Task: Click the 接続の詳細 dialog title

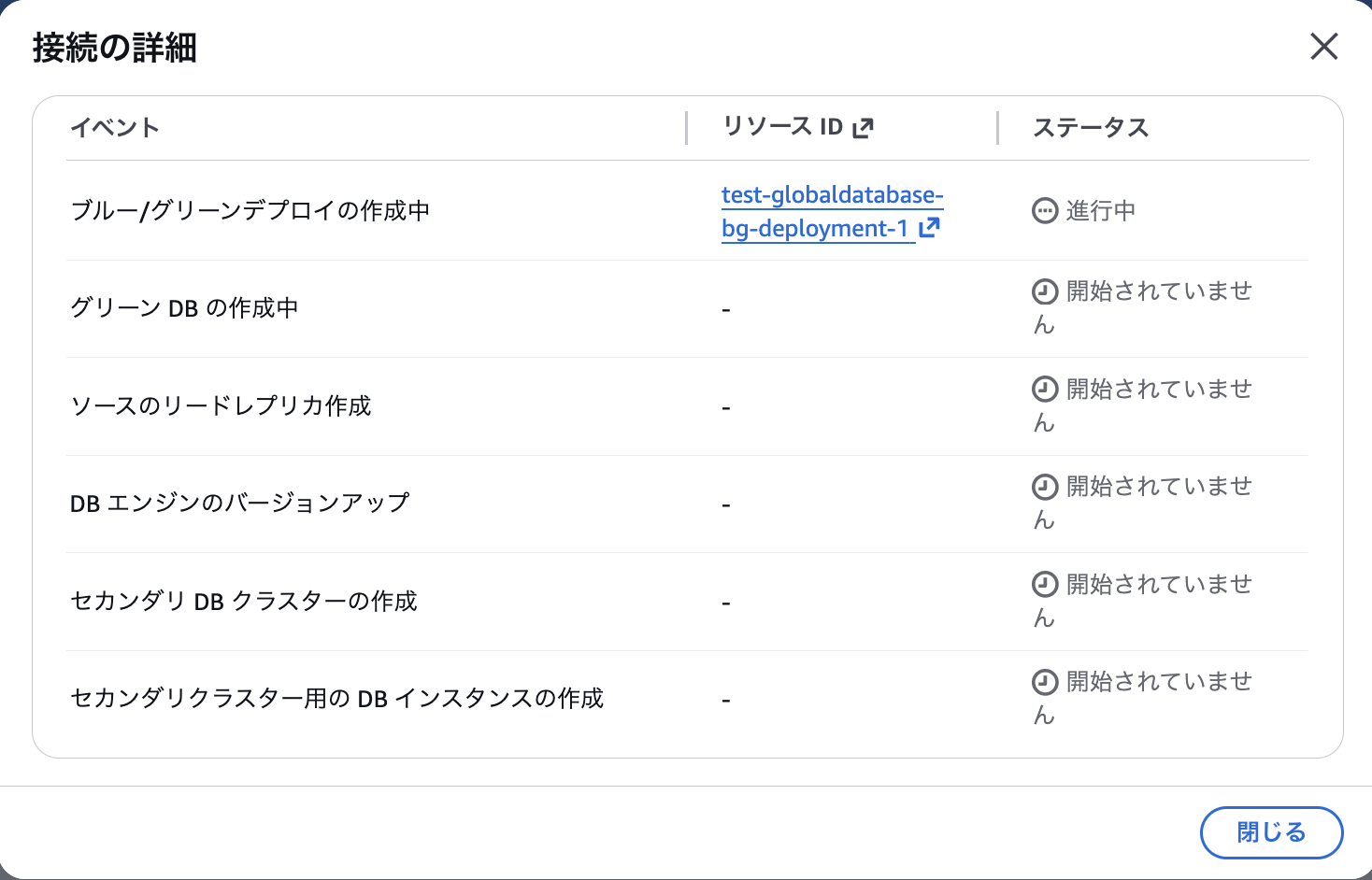Action: [115, 48]
